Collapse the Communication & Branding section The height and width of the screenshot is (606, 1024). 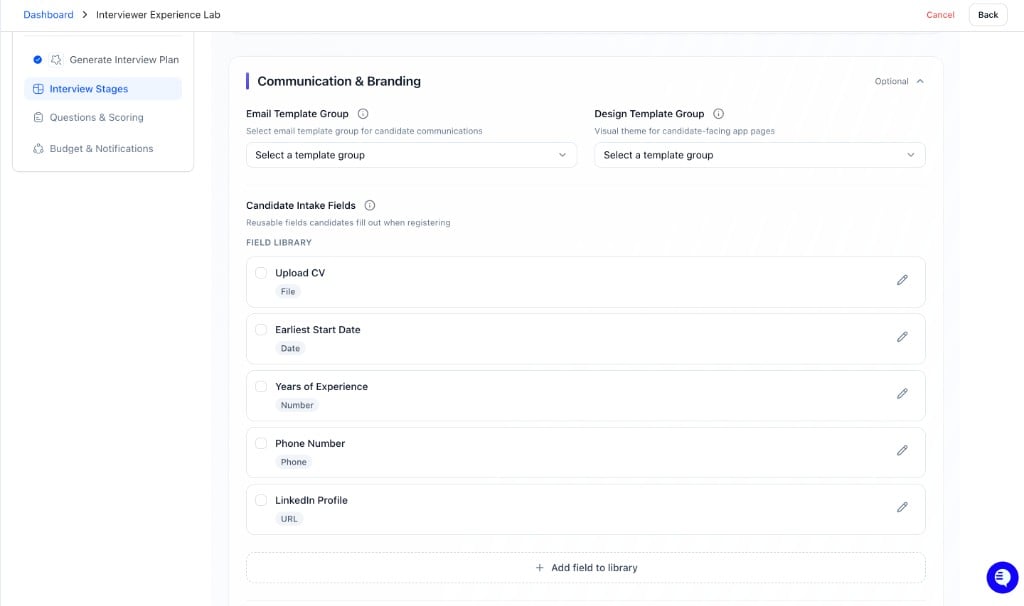tap(920, 81)
